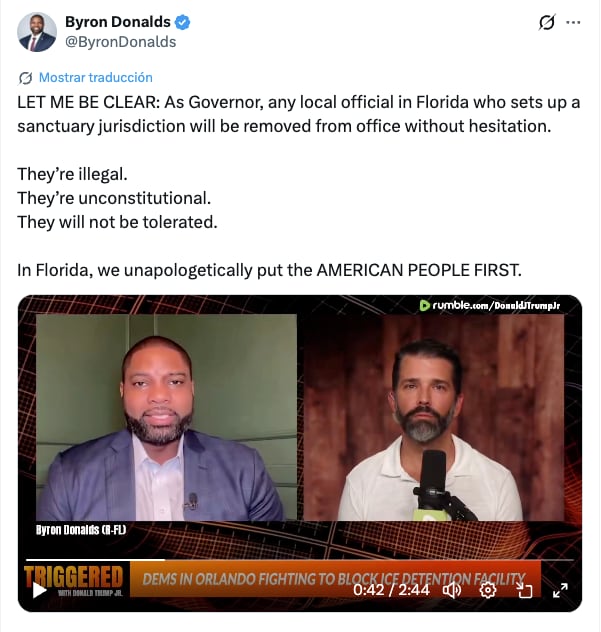This screenshot has width=601, height=632.
Task: Open Grok explain icon on post
Action: pos(547,23)
